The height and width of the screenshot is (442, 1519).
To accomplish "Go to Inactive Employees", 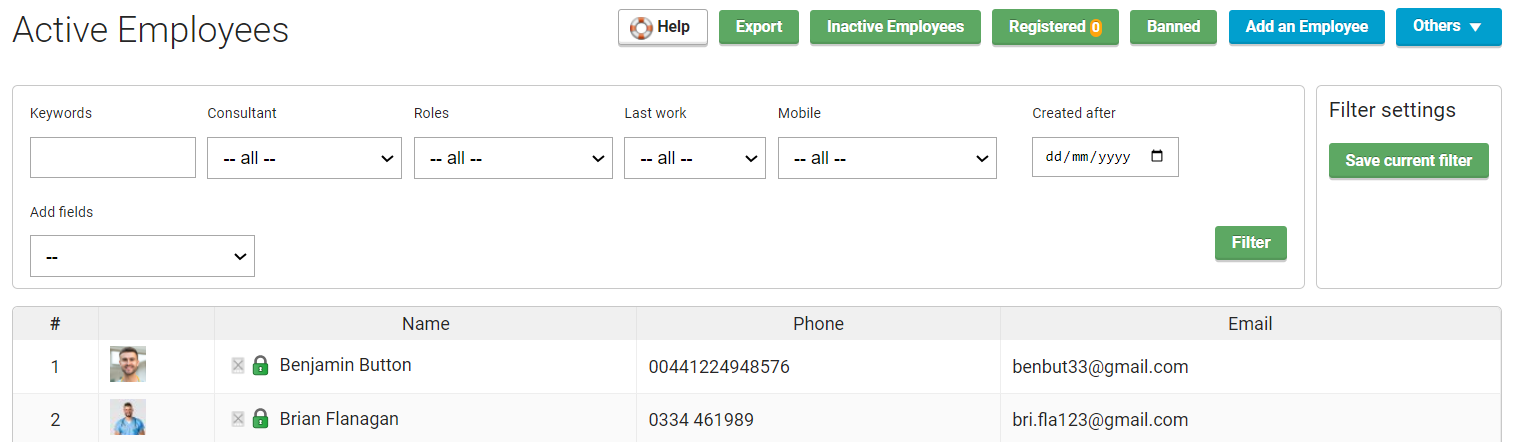I will [x=895, y=27].
